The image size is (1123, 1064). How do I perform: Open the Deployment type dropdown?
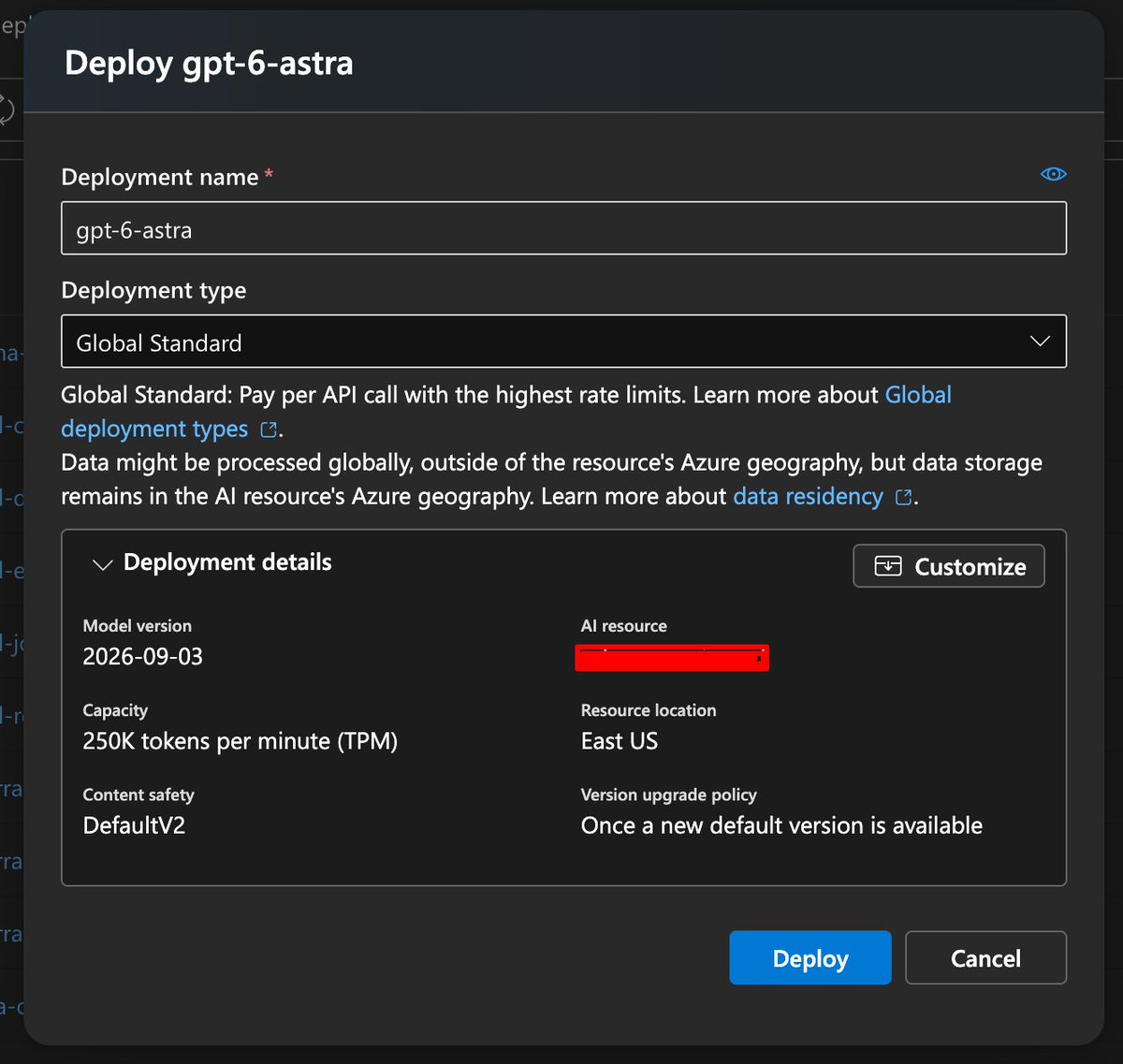click(563, 342)
